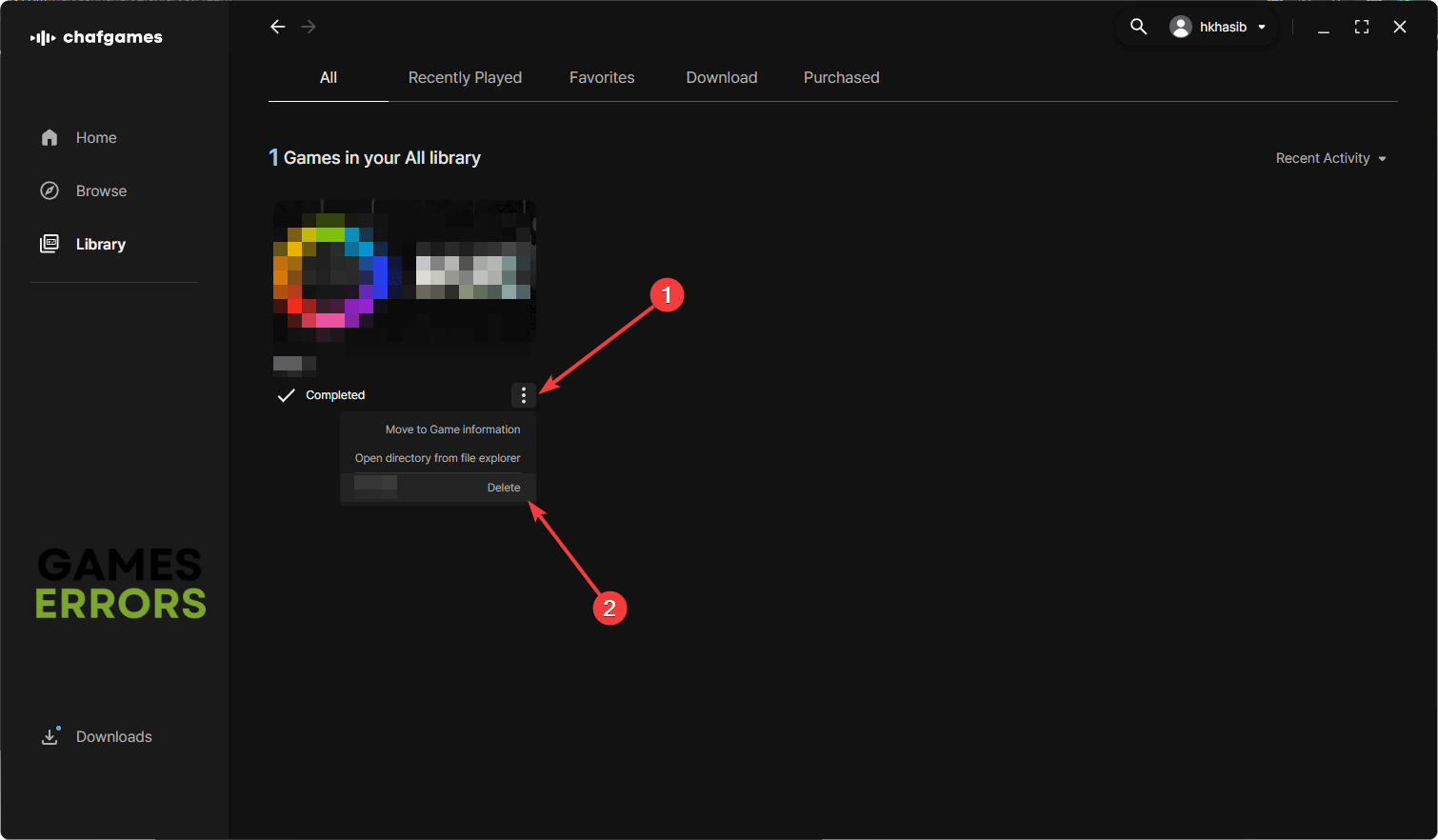Click the Library sidebar icon

coord(50,245)
